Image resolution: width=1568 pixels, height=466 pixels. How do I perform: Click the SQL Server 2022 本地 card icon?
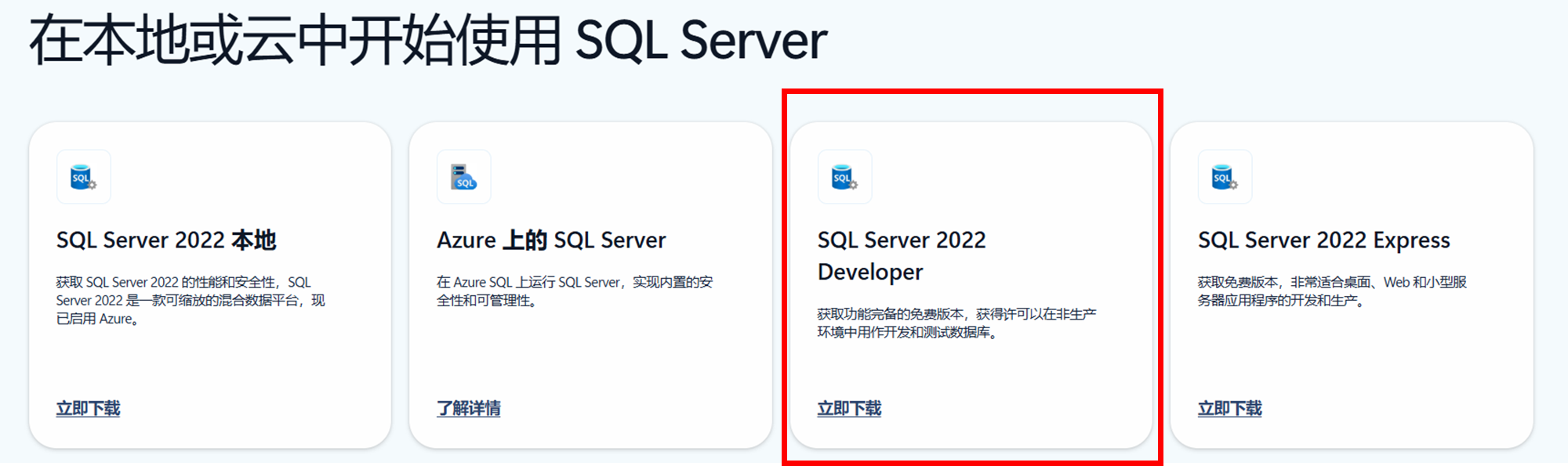(84, 177)
